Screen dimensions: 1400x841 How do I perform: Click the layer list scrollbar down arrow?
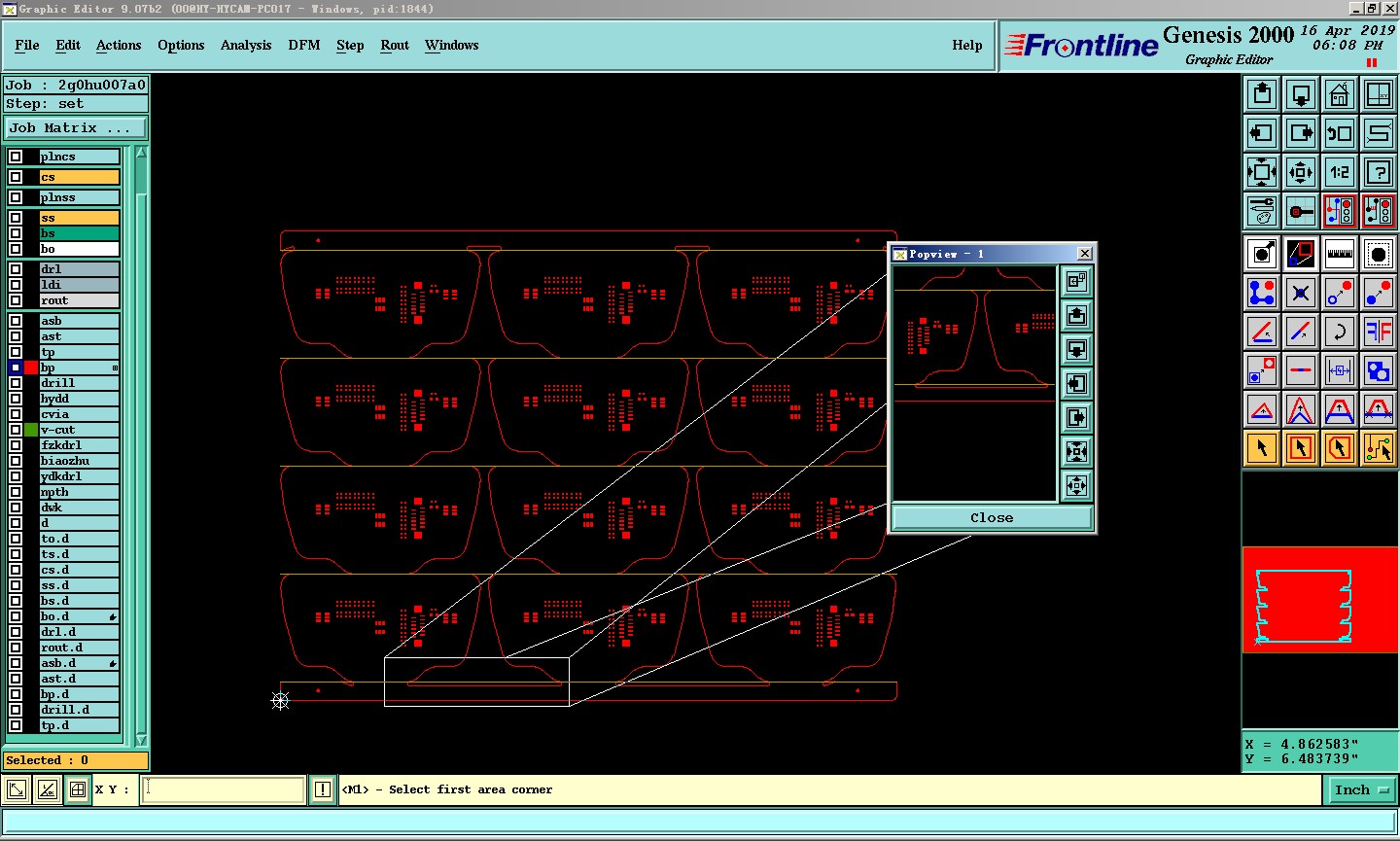pyautogui.click(x=141, y=741)
